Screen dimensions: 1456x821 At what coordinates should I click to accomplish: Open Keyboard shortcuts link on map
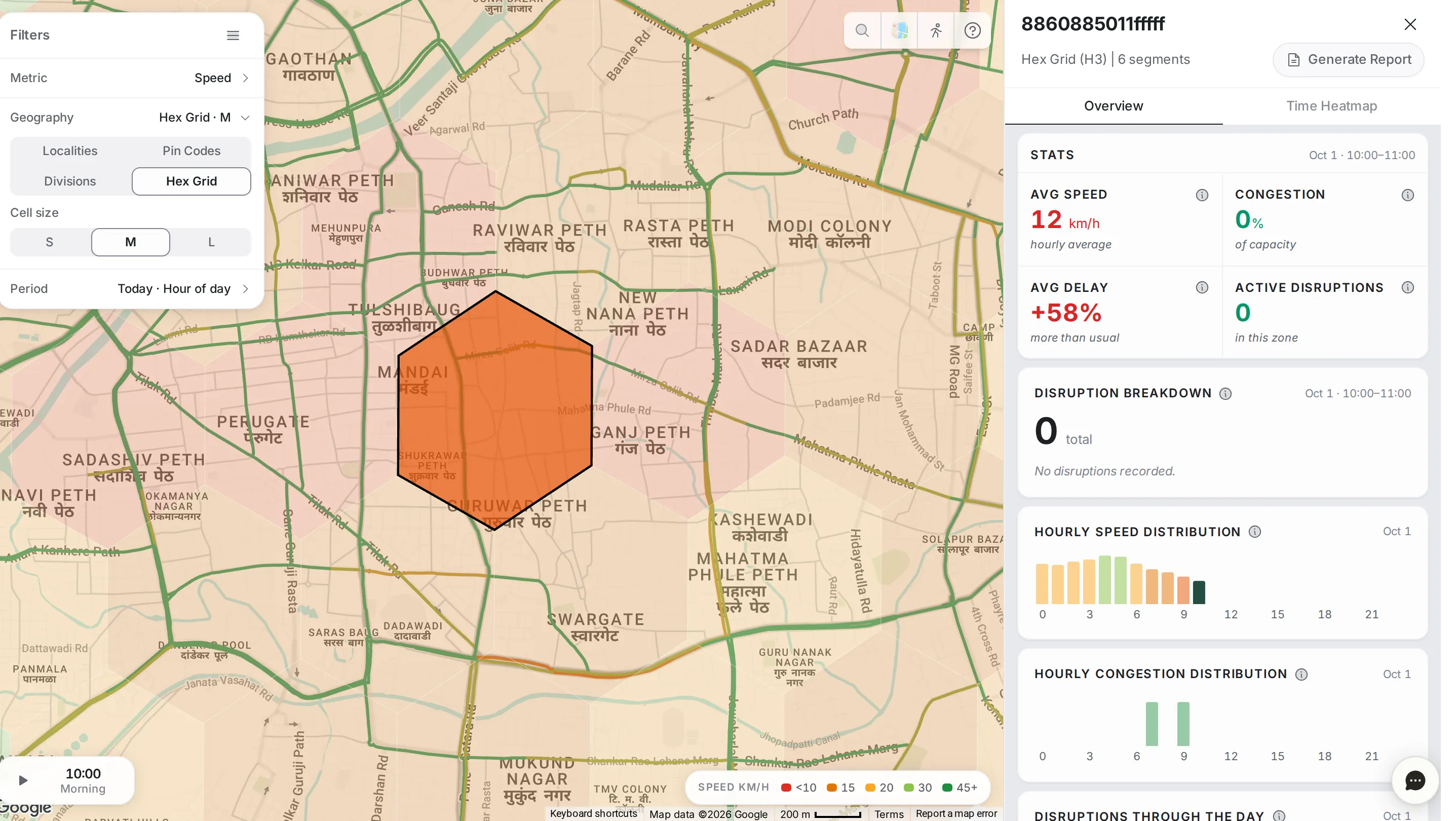click(593, 813)
